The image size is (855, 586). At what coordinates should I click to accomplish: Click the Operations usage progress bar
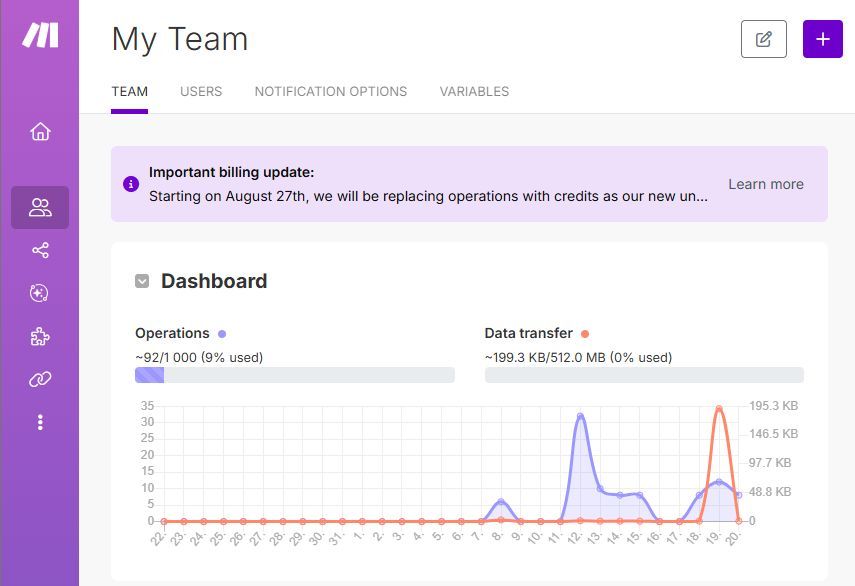(x=293, y=374)
